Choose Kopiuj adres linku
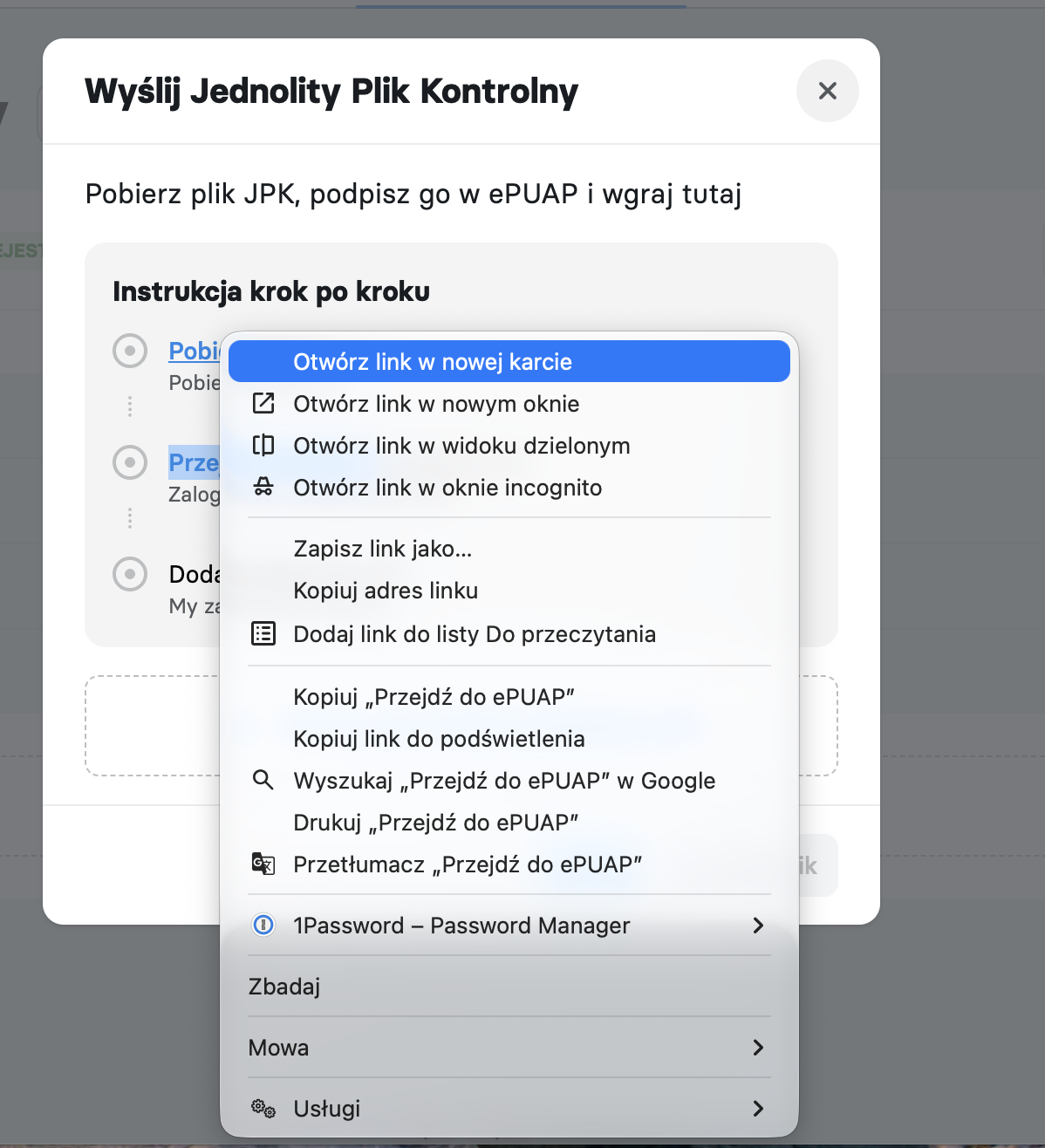 (509, 591)
